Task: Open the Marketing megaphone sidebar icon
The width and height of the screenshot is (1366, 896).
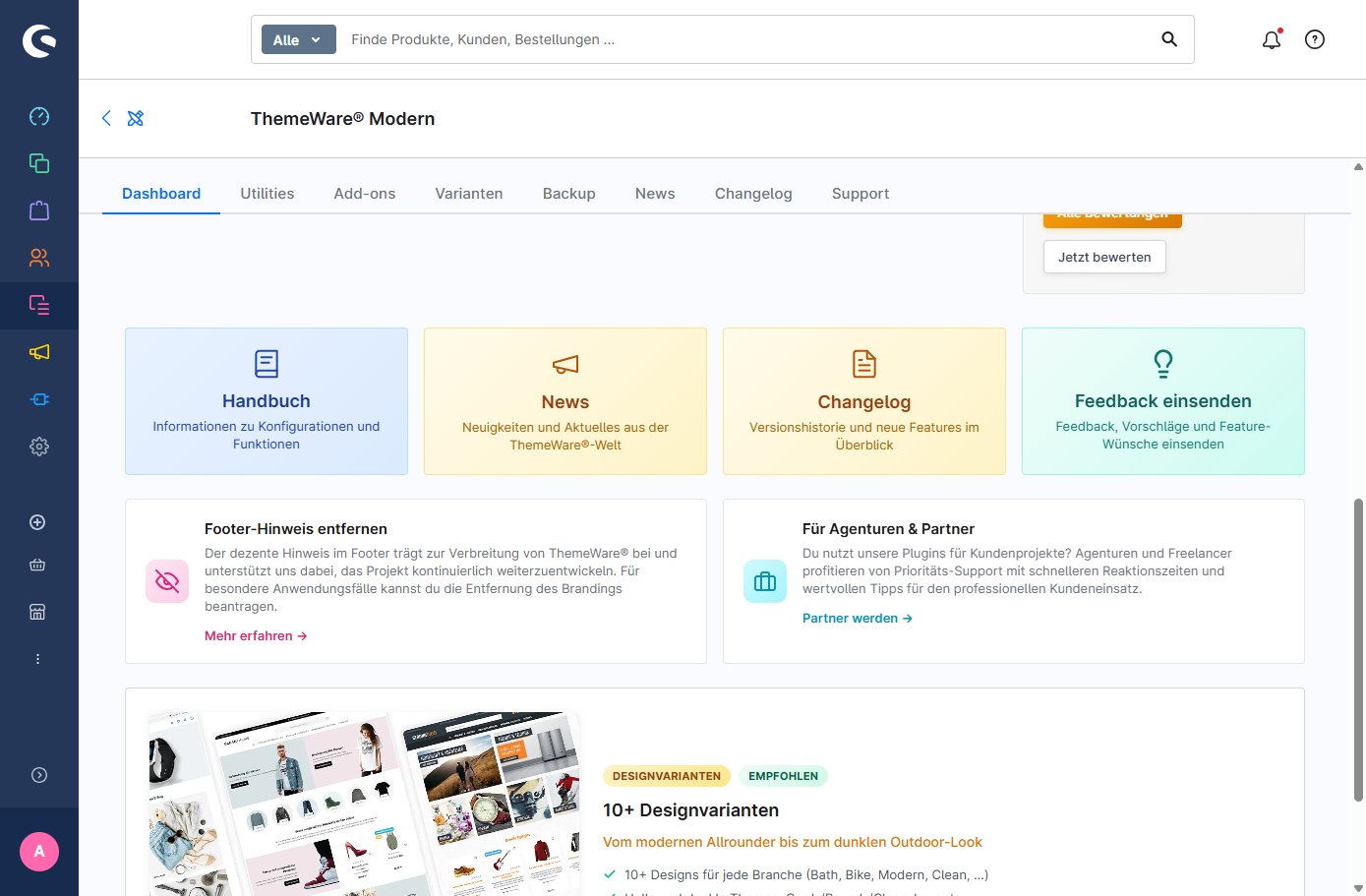Action: click(39, 352)
